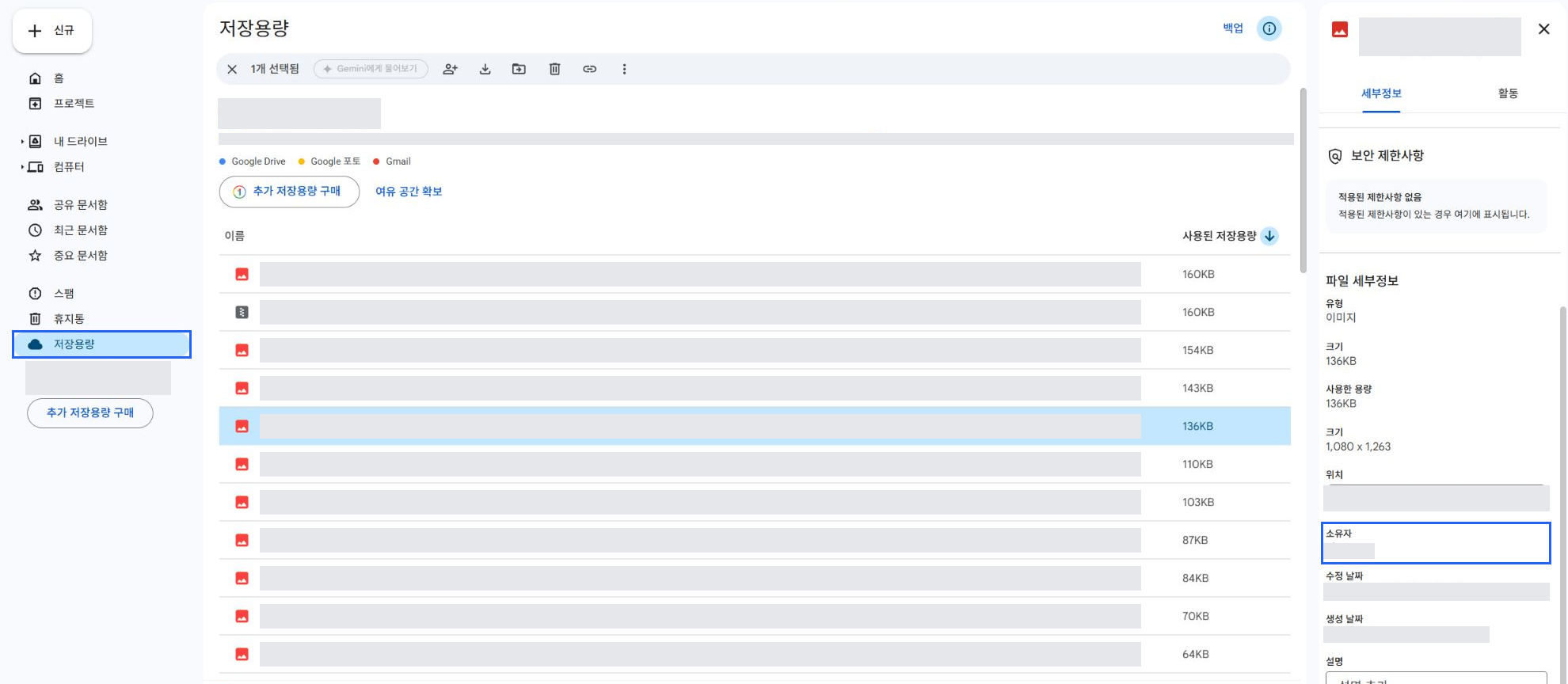
Task: Click the image icon in 110KB row
Action: [x=242, y=464]
